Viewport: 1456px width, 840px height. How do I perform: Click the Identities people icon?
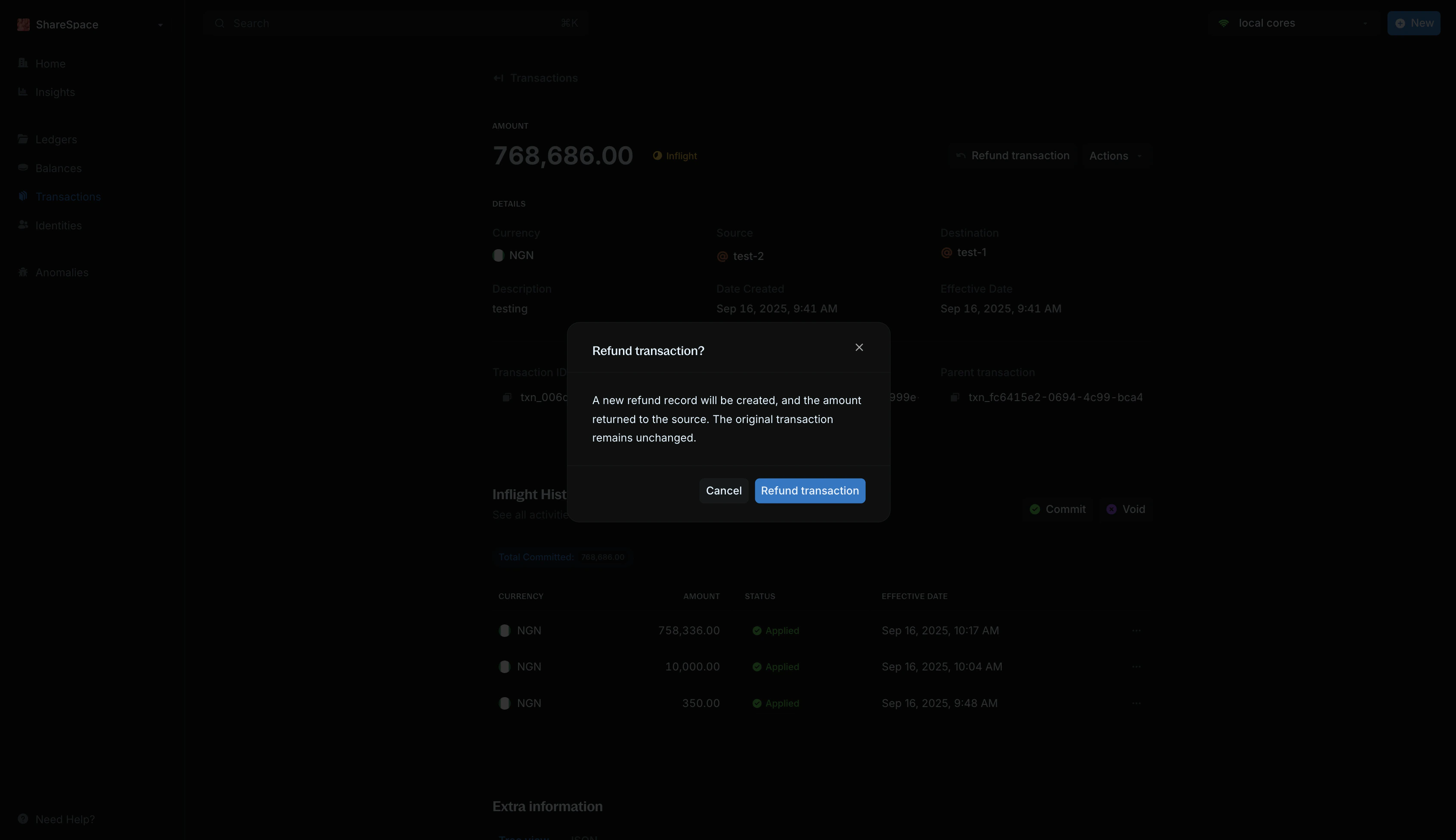(23, 225)
